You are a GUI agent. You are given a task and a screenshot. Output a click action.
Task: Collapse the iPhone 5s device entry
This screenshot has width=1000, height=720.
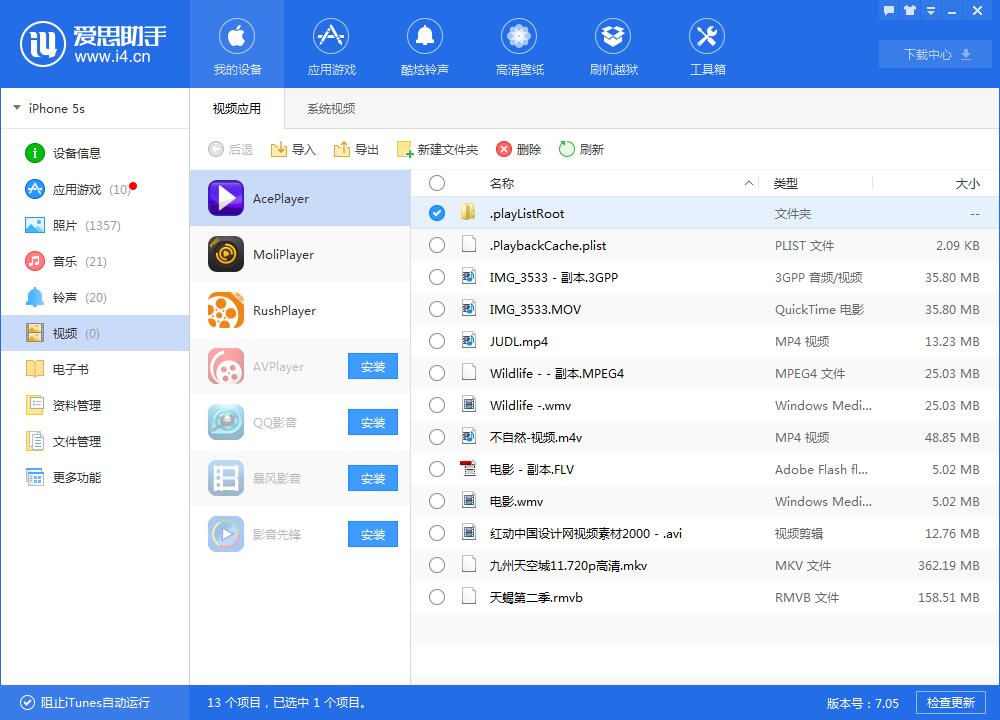17,108
